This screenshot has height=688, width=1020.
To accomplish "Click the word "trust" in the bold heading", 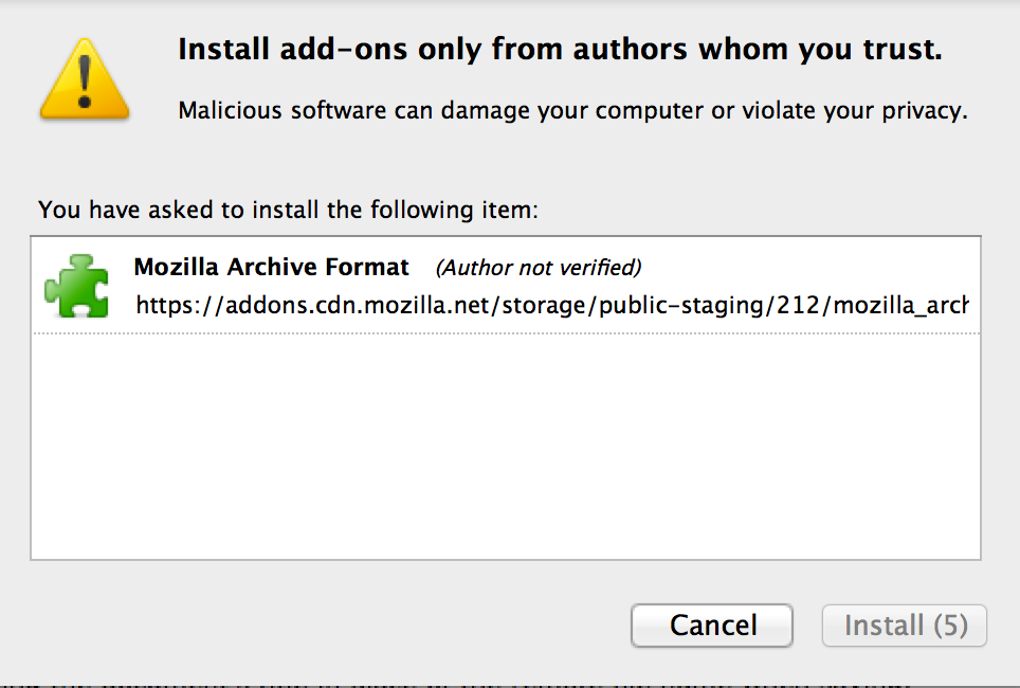I will click(x=901, y=49).
